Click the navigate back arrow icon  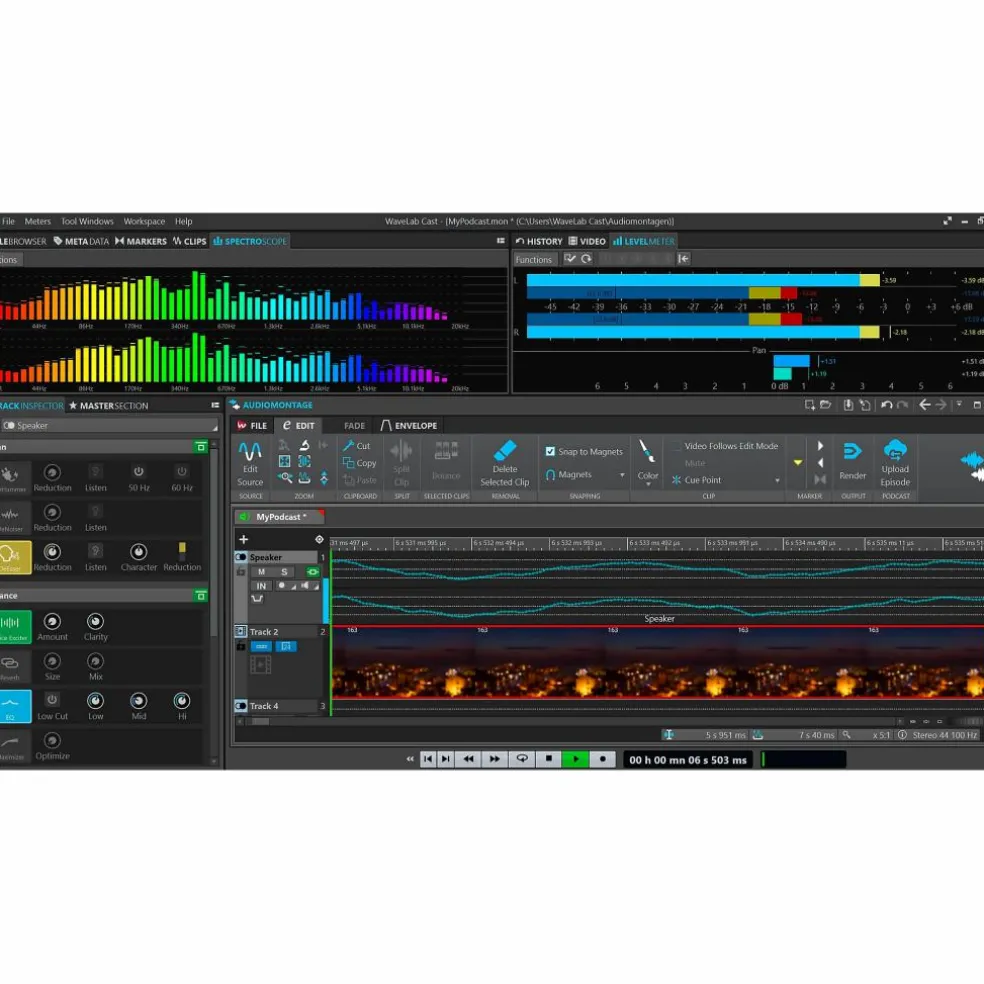tap(924, 405)
